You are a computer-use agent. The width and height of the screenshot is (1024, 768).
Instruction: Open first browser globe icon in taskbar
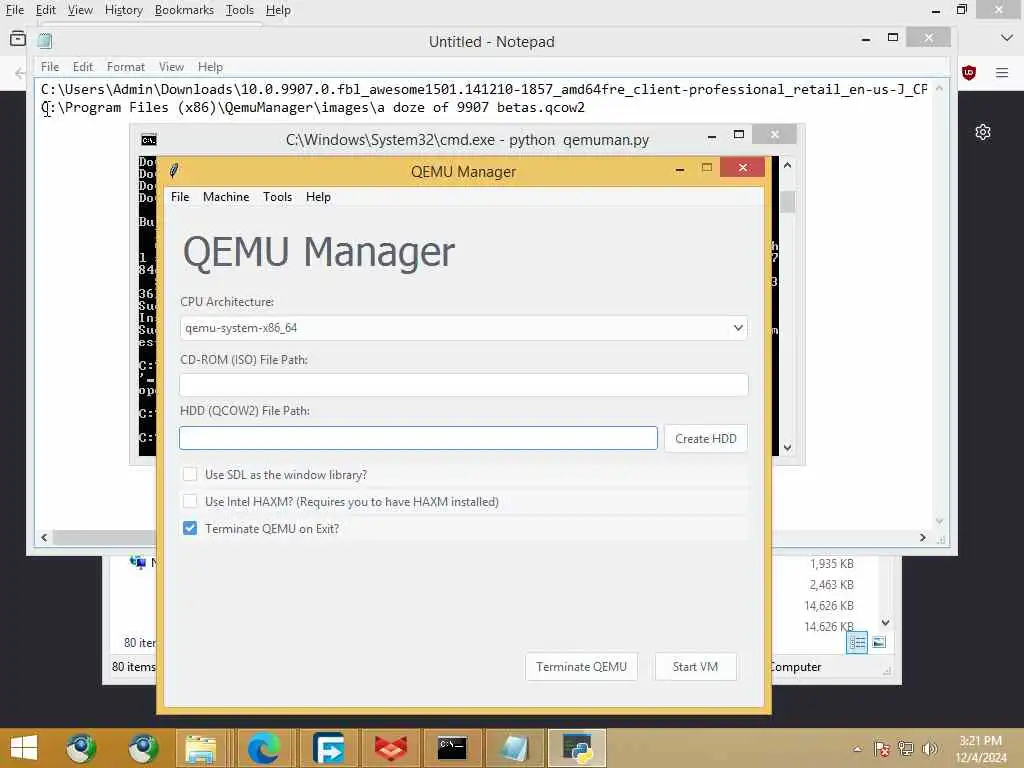[81, 748]
